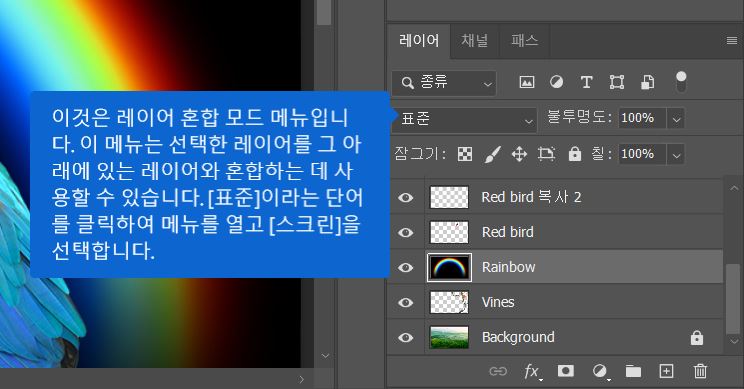Switch to the 레이어 tab

[419, 41]
